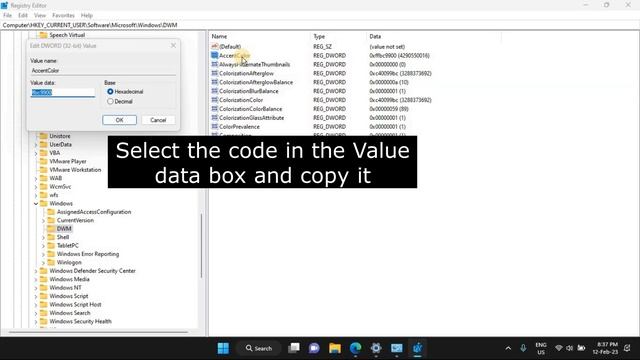Expand the Windows Defender Security Center key
This screenshot has width=640, height=360.
point(36,271)
